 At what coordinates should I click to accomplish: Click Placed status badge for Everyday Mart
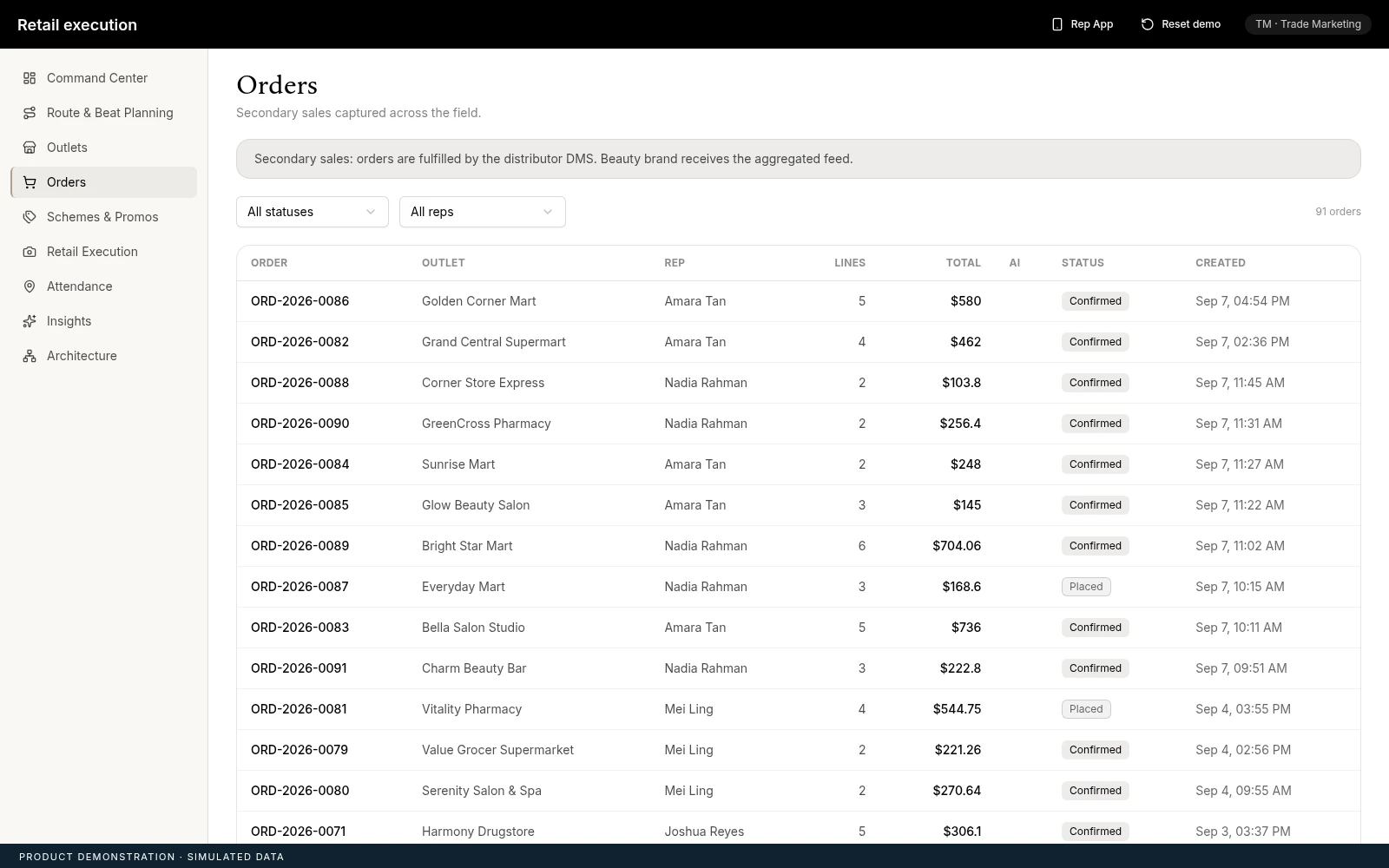pyautogui.click(x=1086, y=587)
